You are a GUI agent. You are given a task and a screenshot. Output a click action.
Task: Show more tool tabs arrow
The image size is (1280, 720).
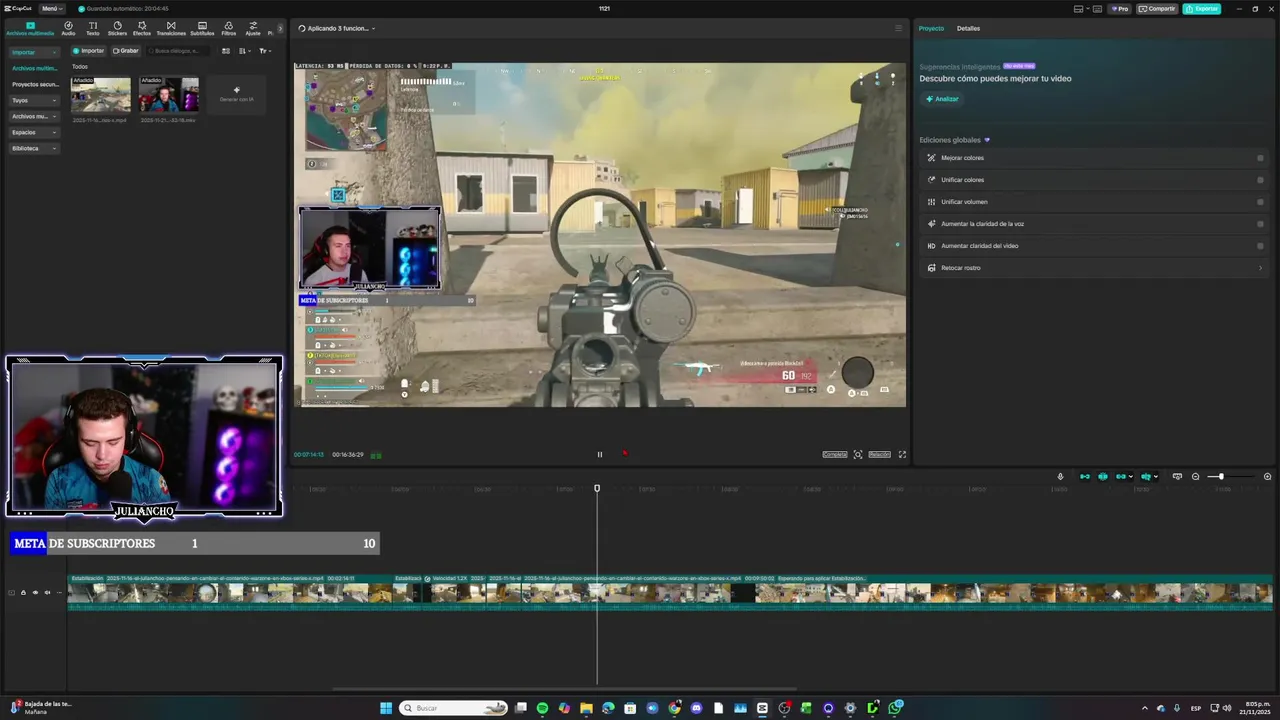pos(280,29)
